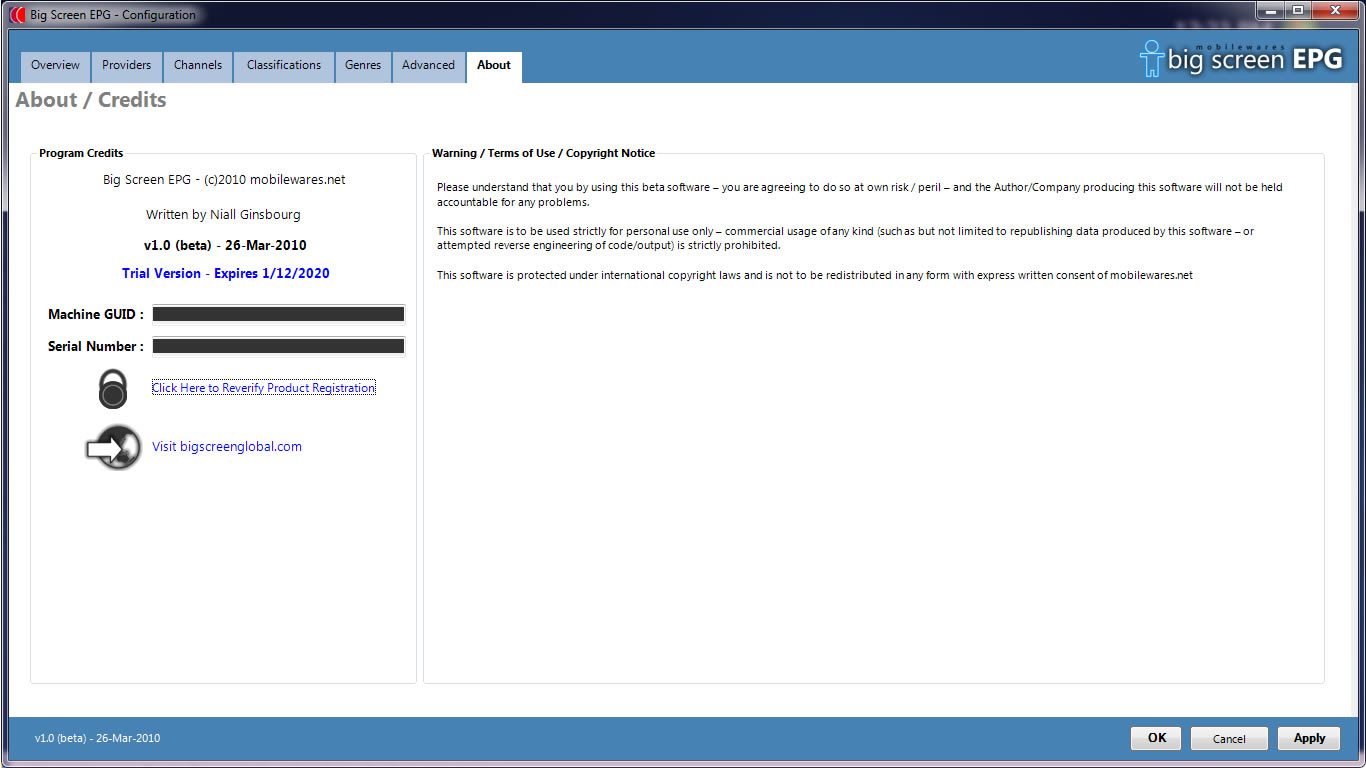1366x768 pixels.
Task: Click the paragraph about beta software risk
Action: click(860, 195)
